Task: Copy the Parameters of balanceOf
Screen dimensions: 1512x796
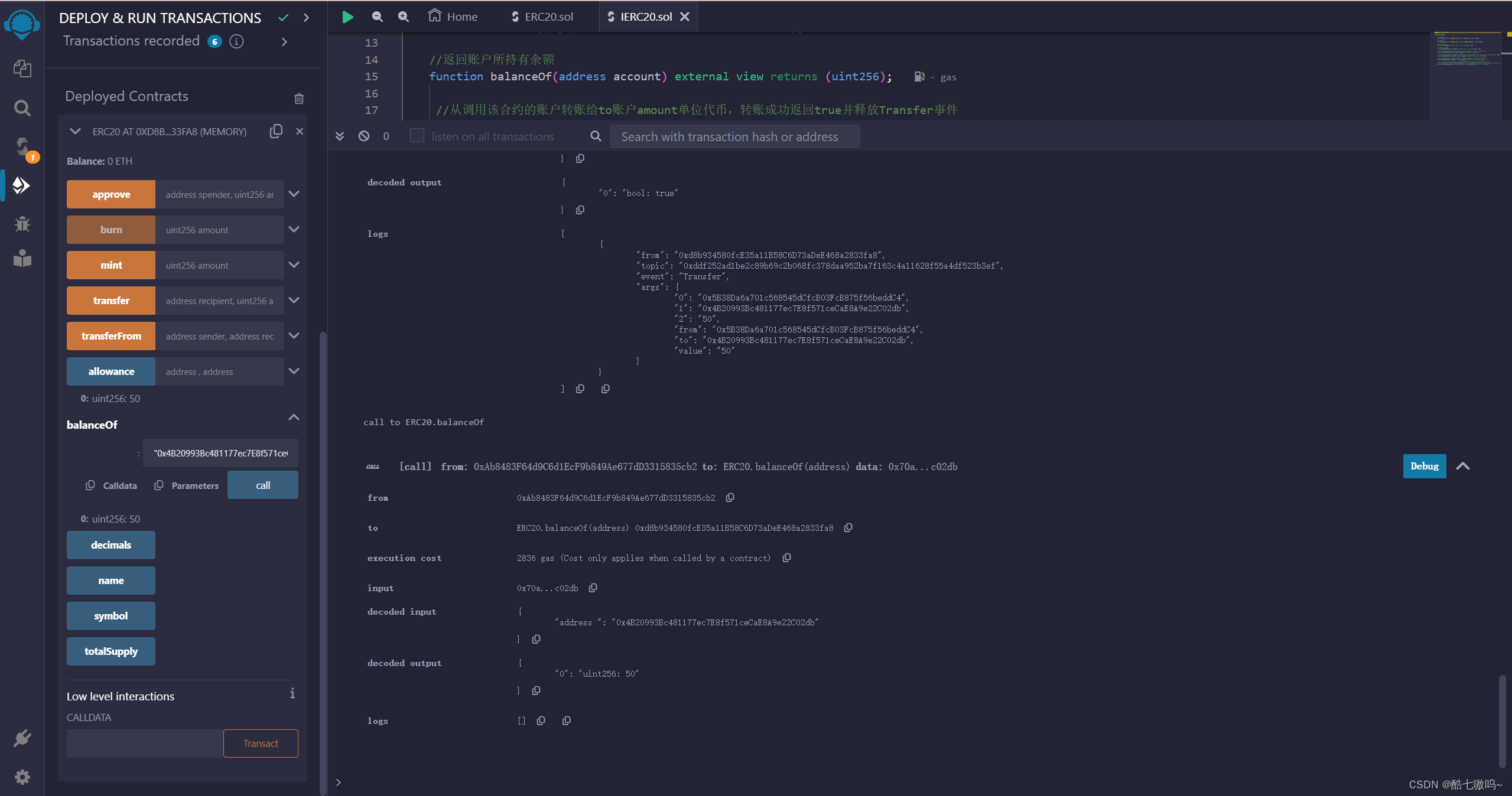Action: coord(159,485)
